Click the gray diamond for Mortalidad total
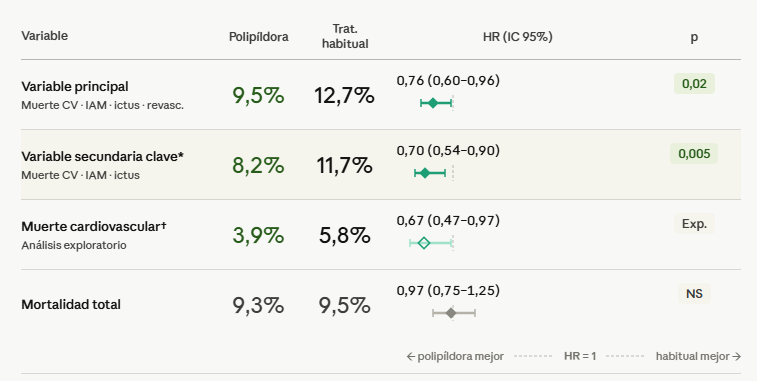This screenshot has width=757, height=381. click(451, 313)
